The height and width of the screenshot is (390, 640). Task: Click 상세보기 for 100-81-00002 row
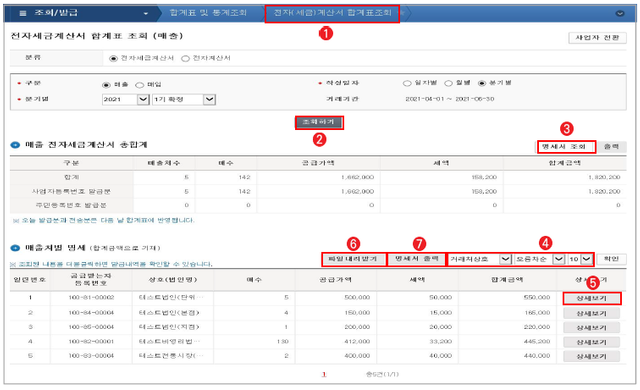click(x=591, y=299)
